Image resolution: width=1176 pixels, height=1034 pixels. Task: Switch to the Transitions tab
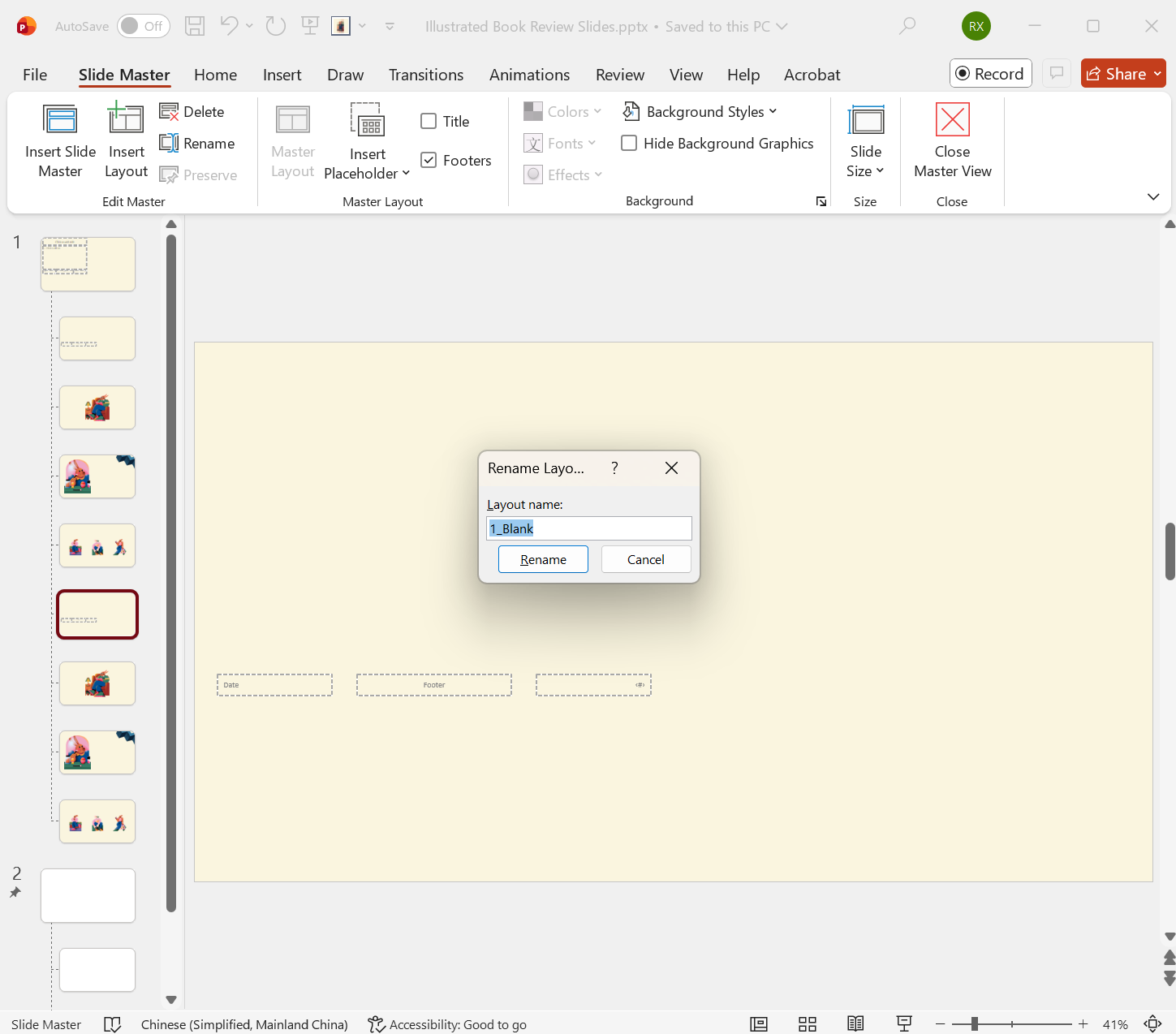(426, 74)
